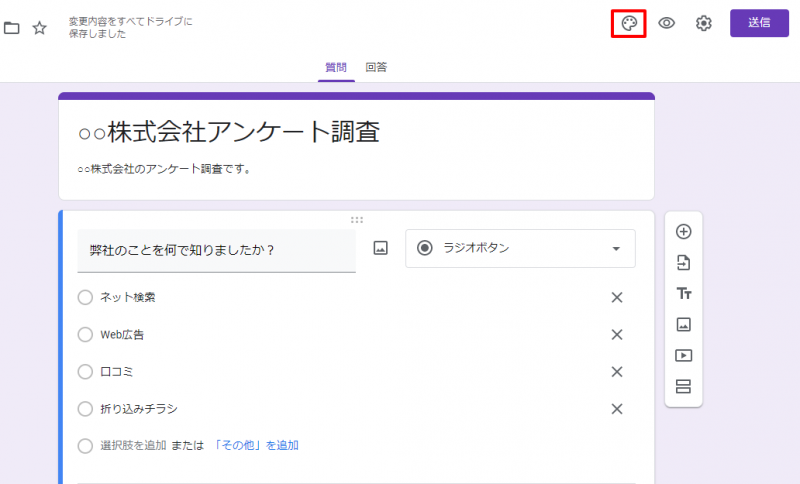Add an image to the question

coord(380,249)
